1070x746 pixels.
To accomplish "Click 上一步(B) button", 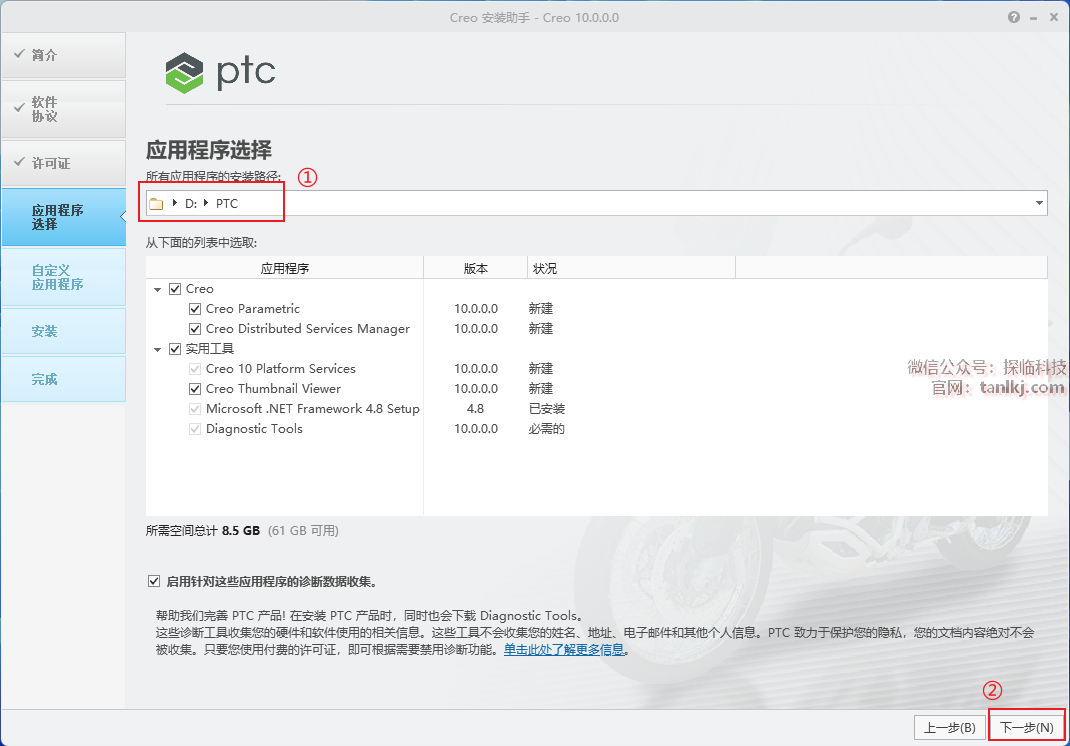I will coord(949,728).
